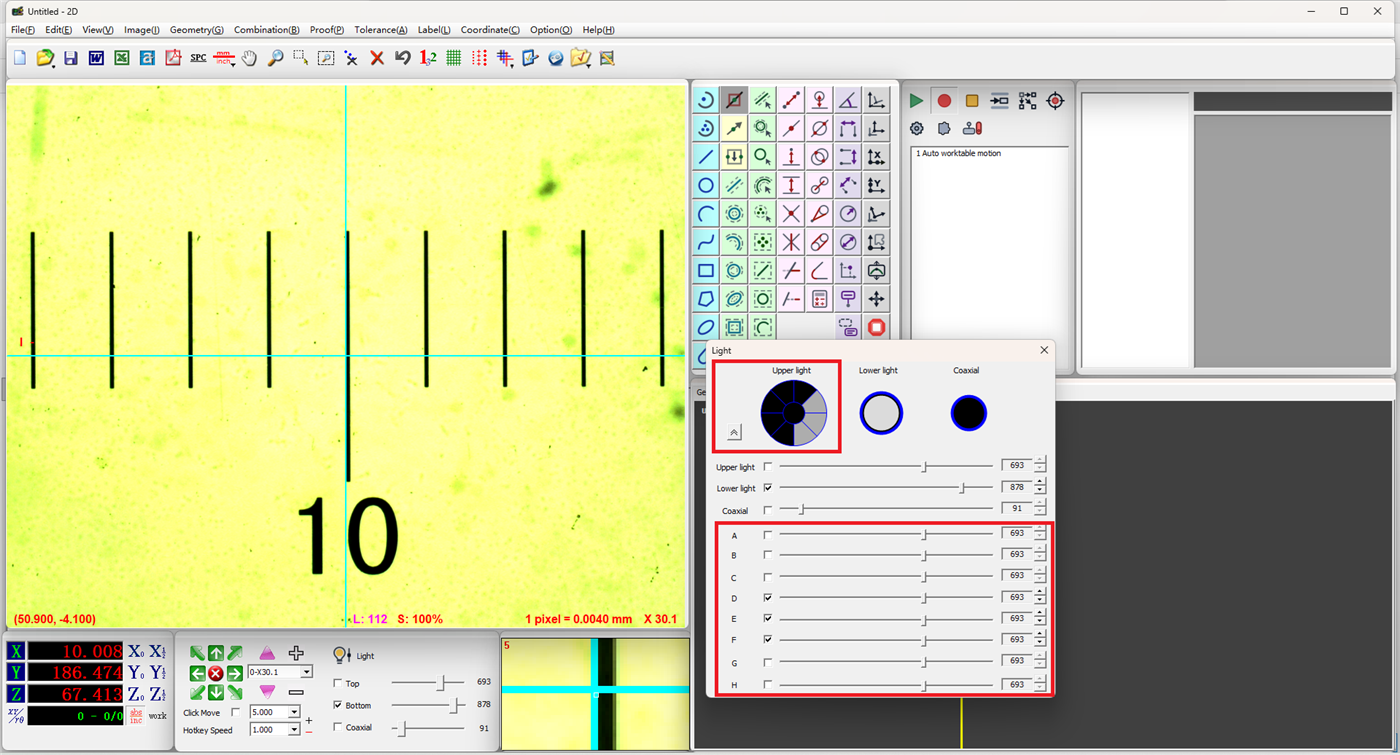Export measurement data to Word
Screen dimensions: 1400x755
tap(96, 58)
